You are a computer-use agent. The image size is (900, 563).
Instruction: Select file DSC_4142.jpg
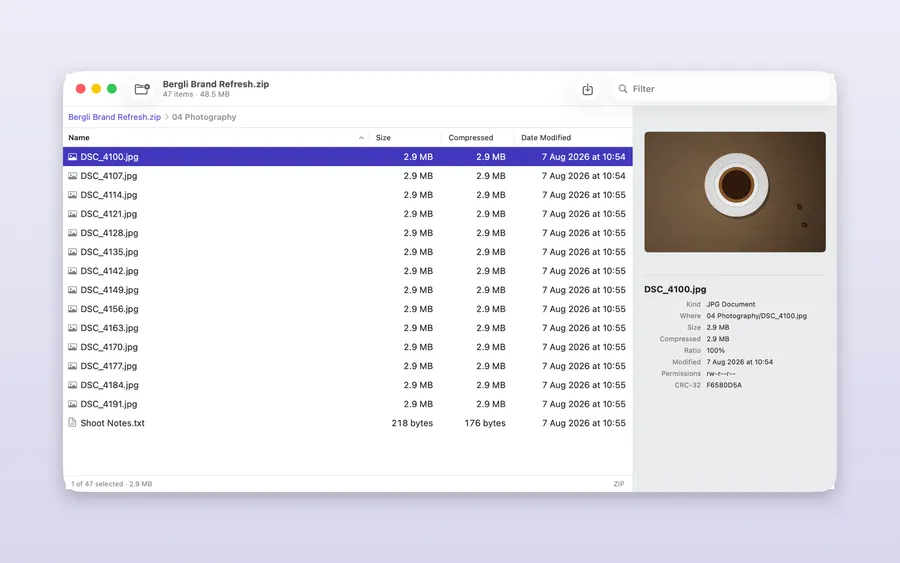point(348,270)
